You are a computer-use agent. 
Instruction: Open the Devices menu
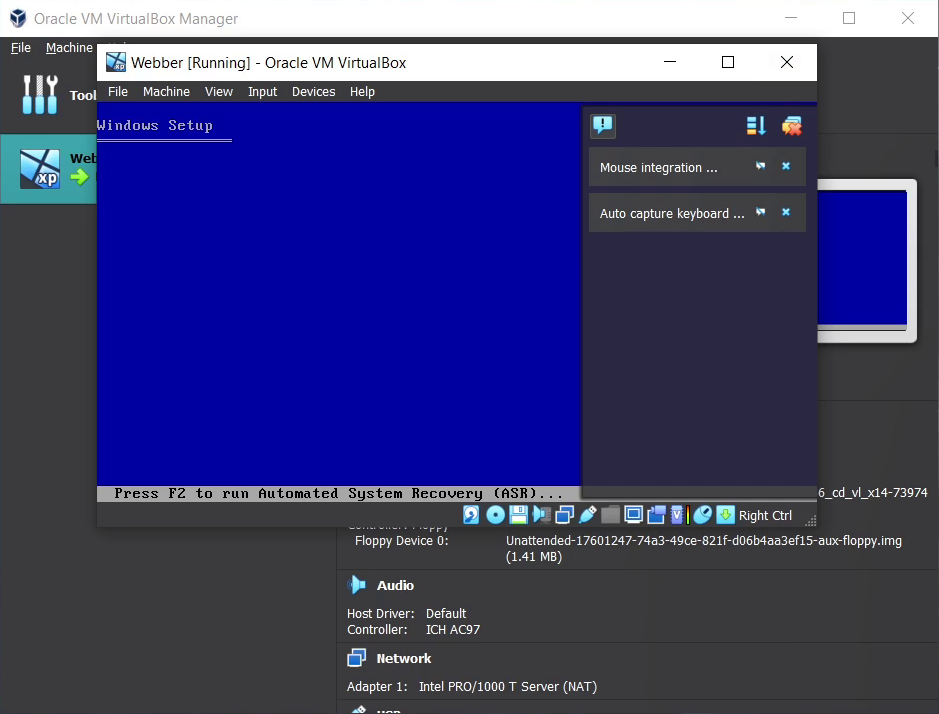pyautogui.click(x=313, y=91)
